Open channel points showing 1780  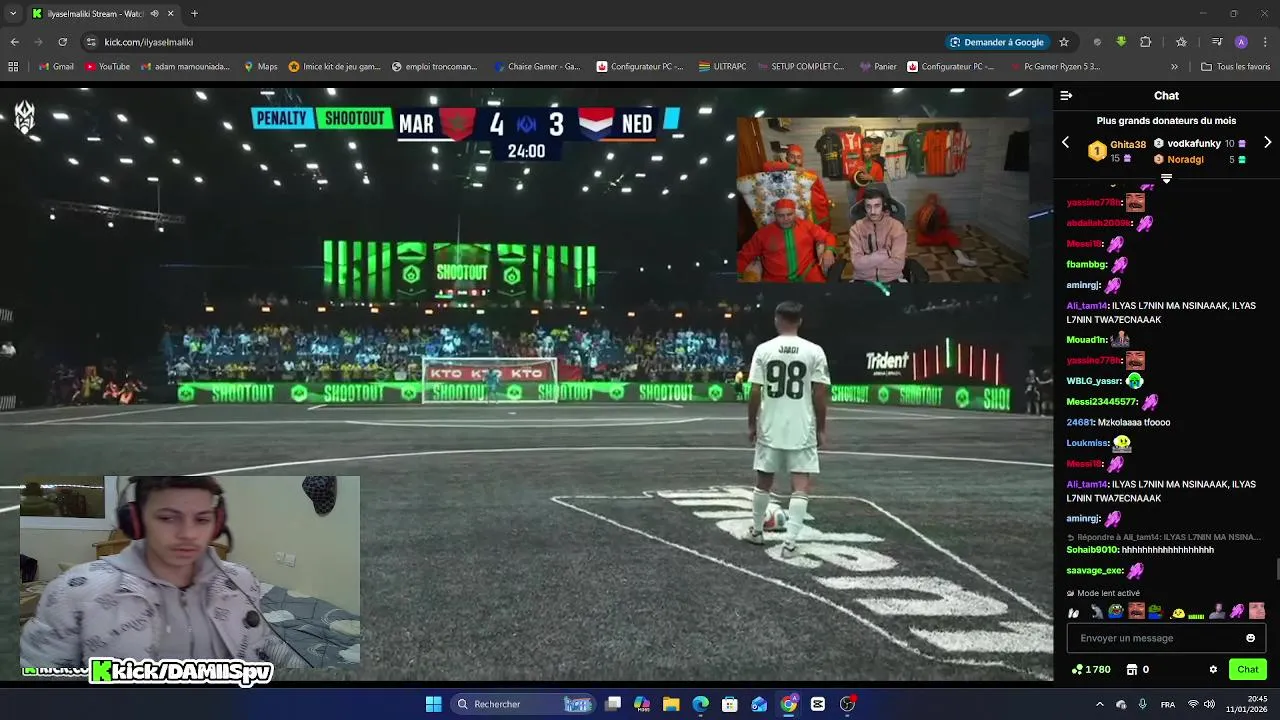click(1091, 669)
